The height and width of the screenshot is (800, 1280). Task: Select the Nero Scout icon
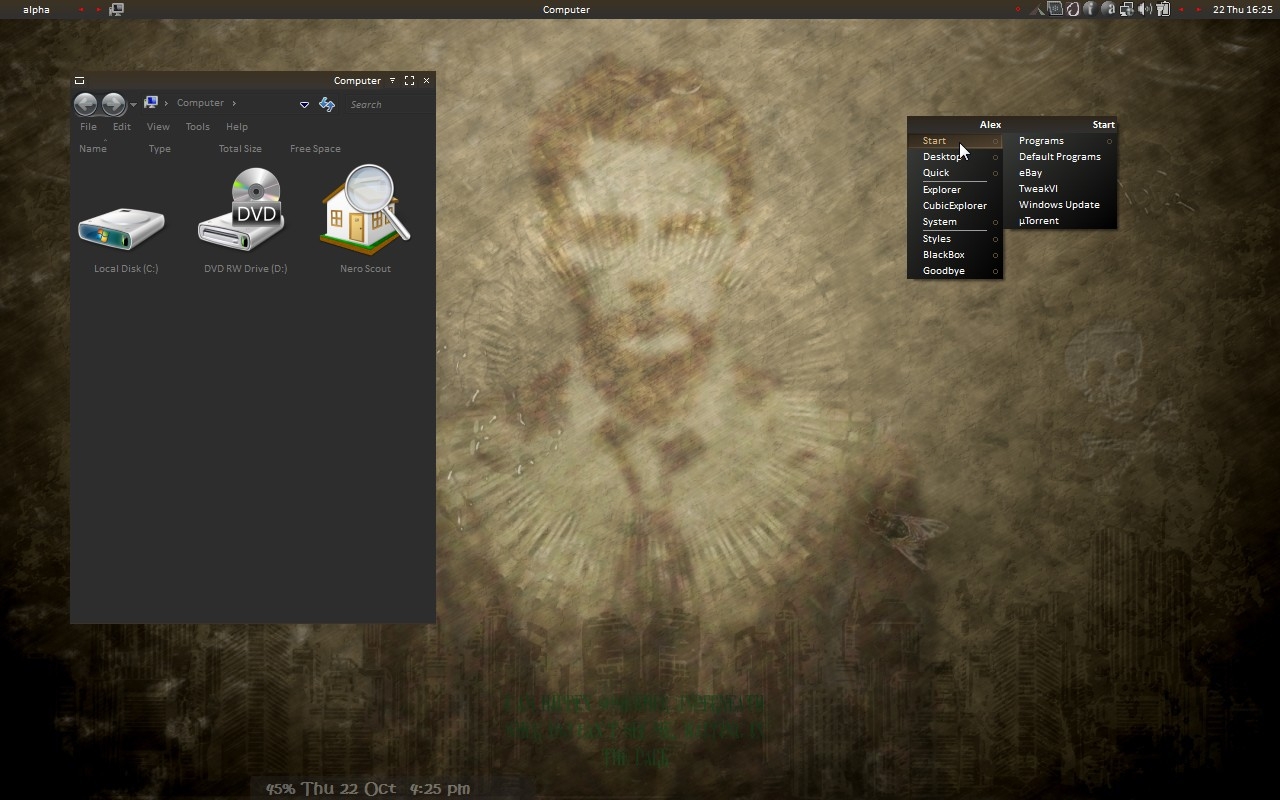[x=365, y=209]
